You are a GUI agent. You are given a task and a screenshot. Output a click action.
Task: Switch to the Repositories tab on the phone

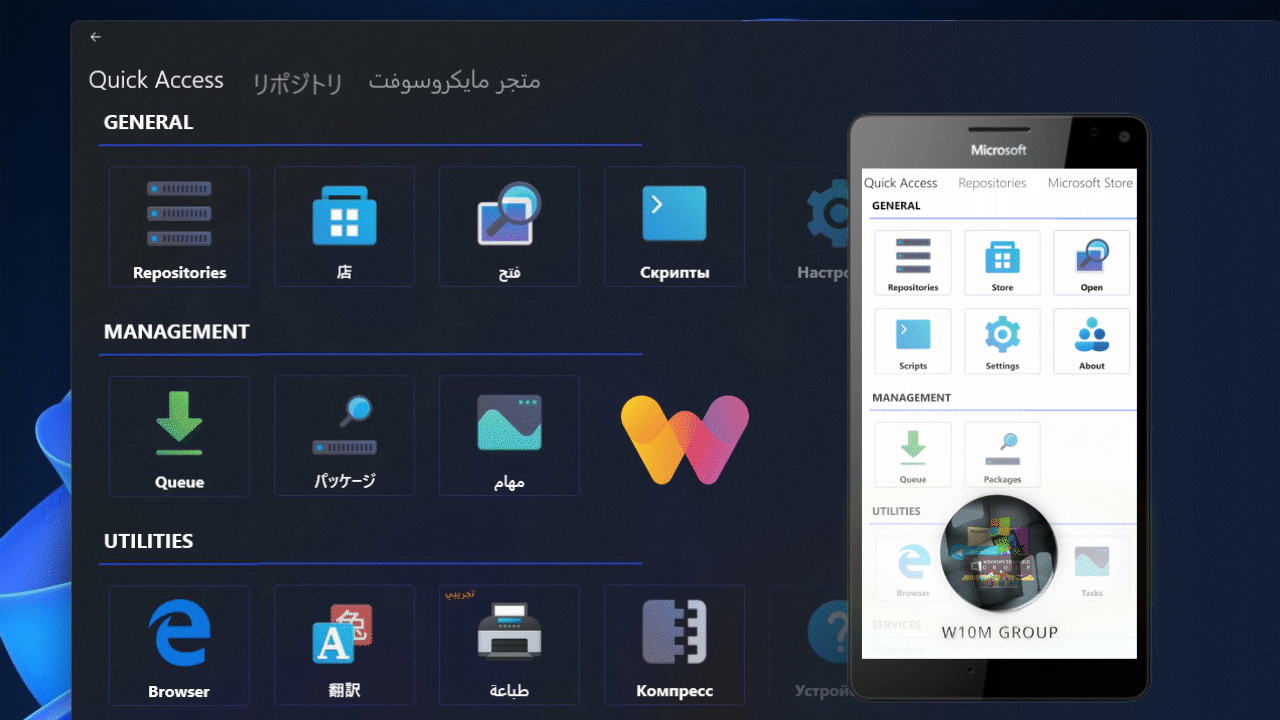[992, 183]
